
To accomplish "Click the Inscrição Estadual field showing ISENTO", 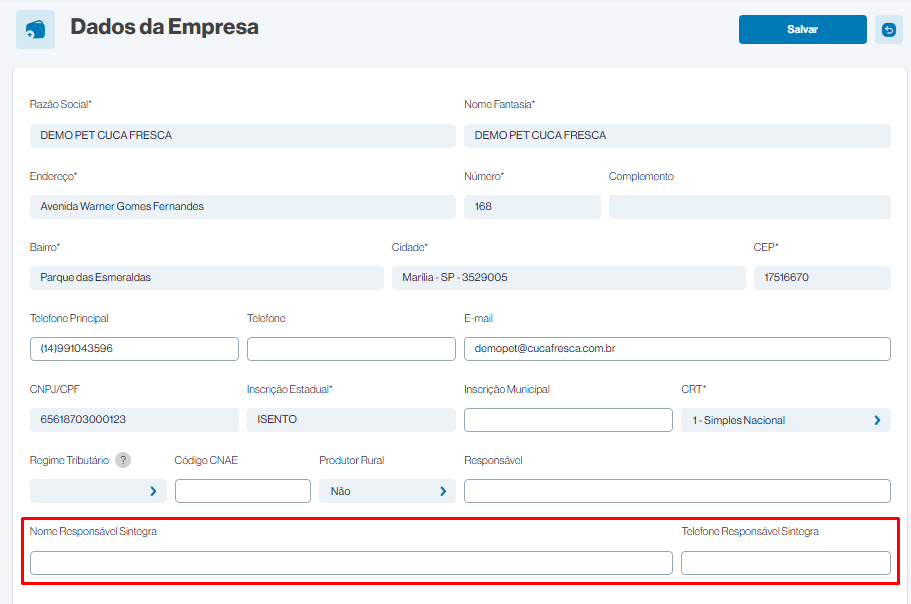I will pos(351,420).
